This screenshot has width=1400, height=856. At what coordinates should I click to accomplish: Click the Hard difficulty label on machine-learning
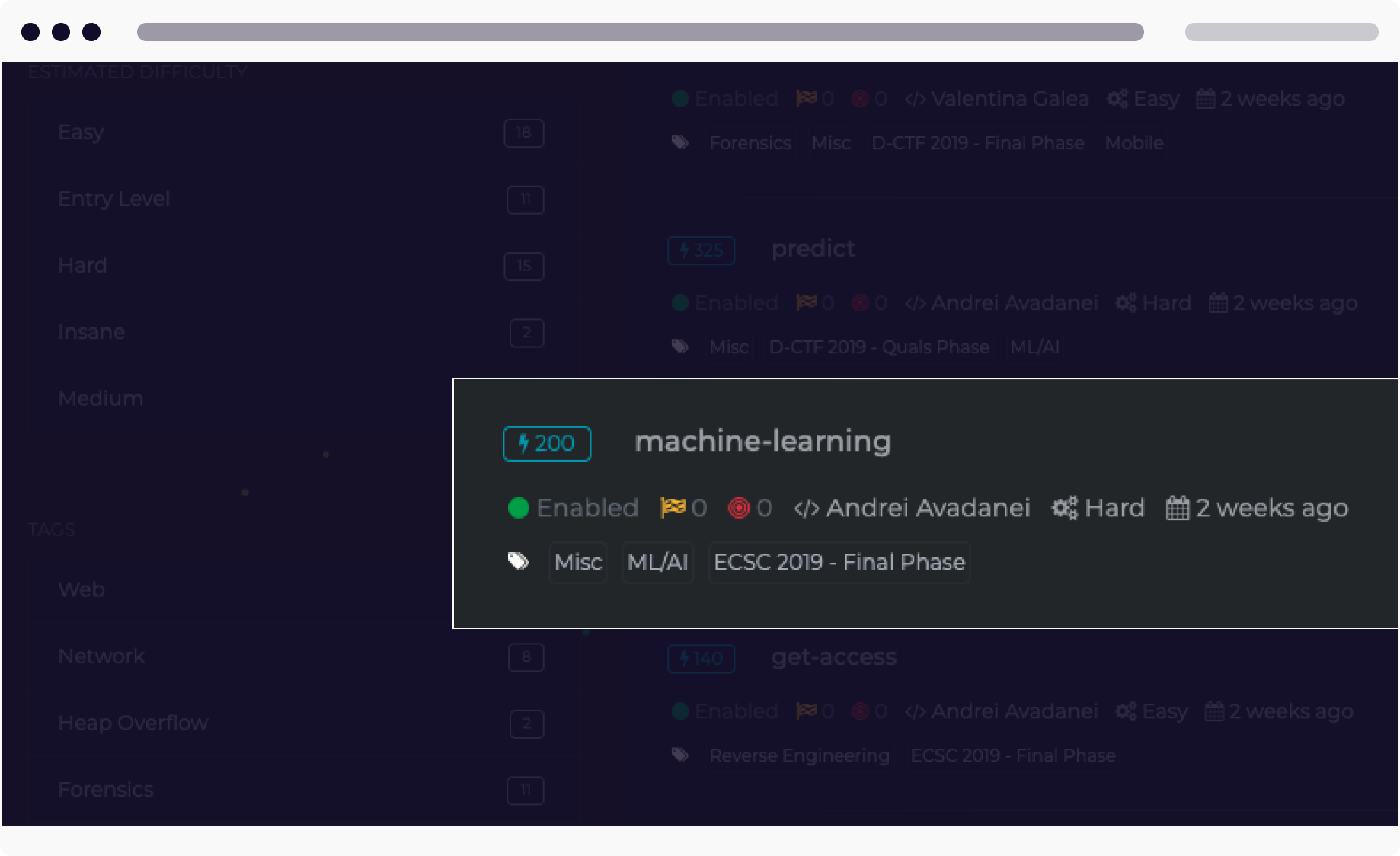1114,508
